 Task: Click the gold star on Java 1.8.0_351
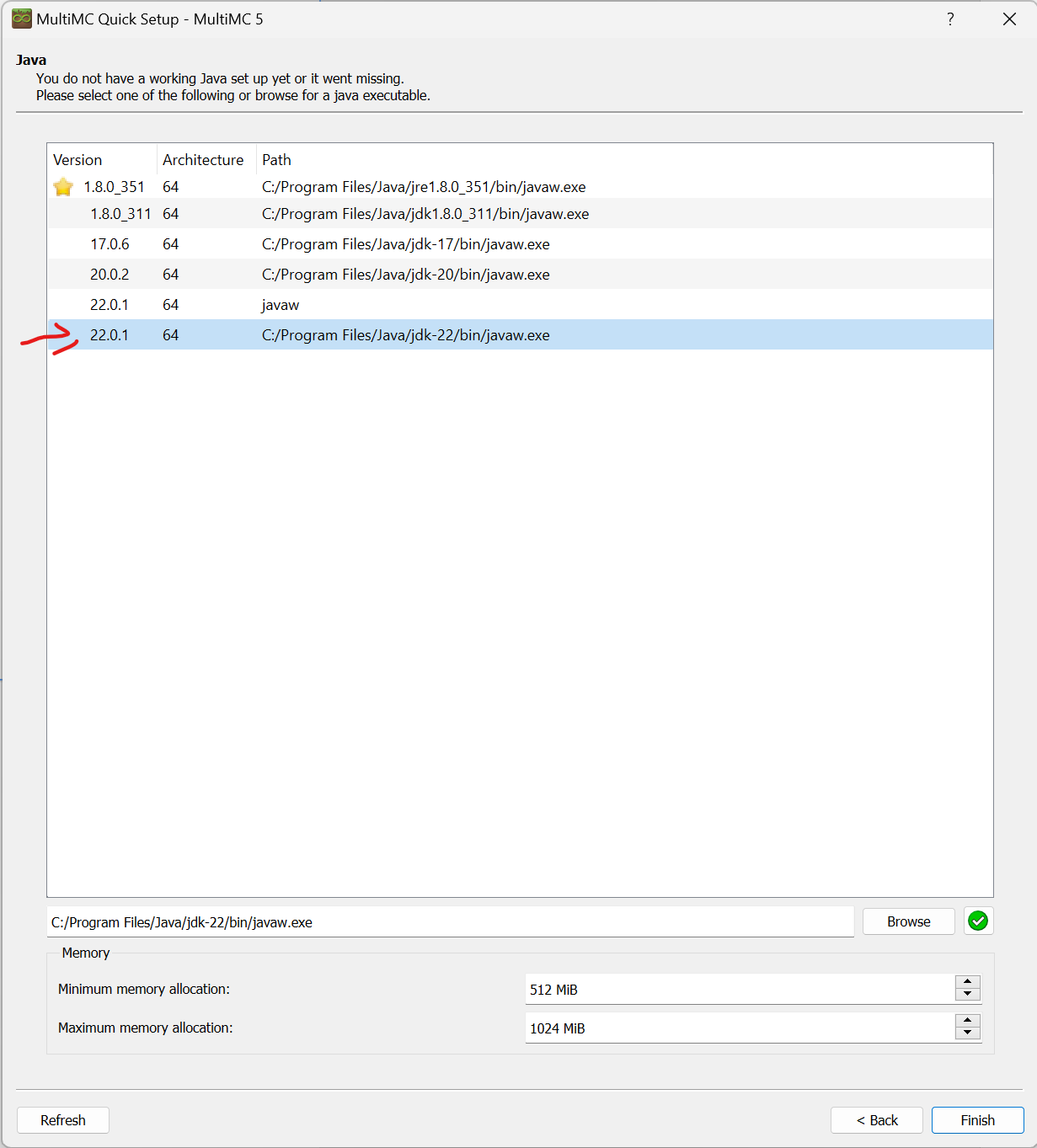[x=63, y=187]
